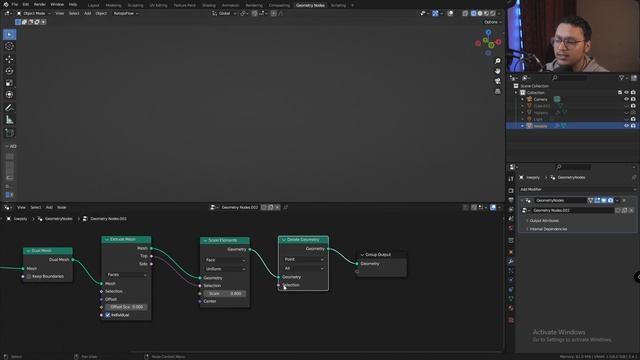The image size is (640, 360).
Task: Select the Add Cube tool
Action: coord(9,133)
